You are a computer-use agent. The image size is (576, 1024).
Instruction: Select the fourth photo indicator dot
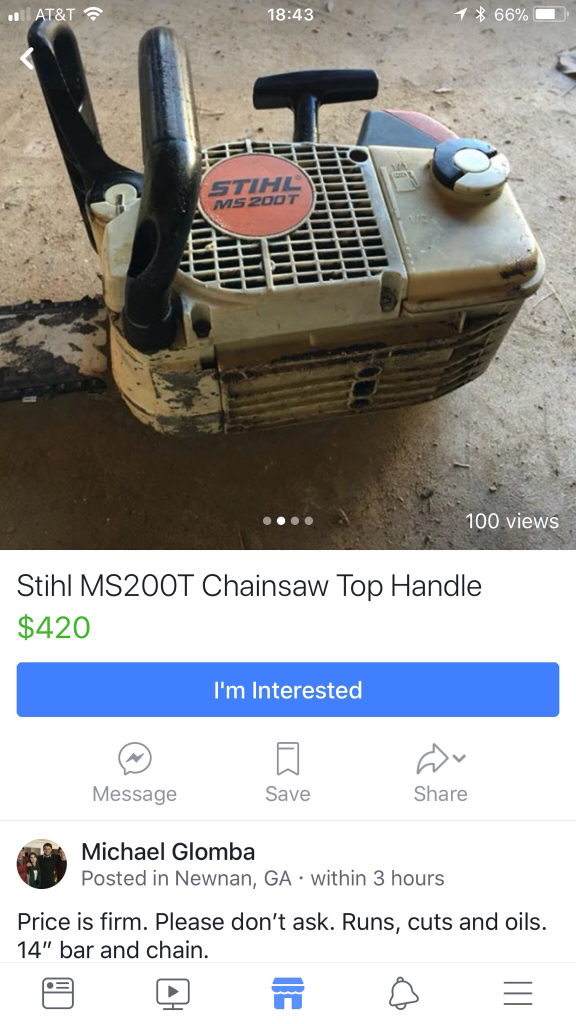pyautogui.click(x=309, y=521)
